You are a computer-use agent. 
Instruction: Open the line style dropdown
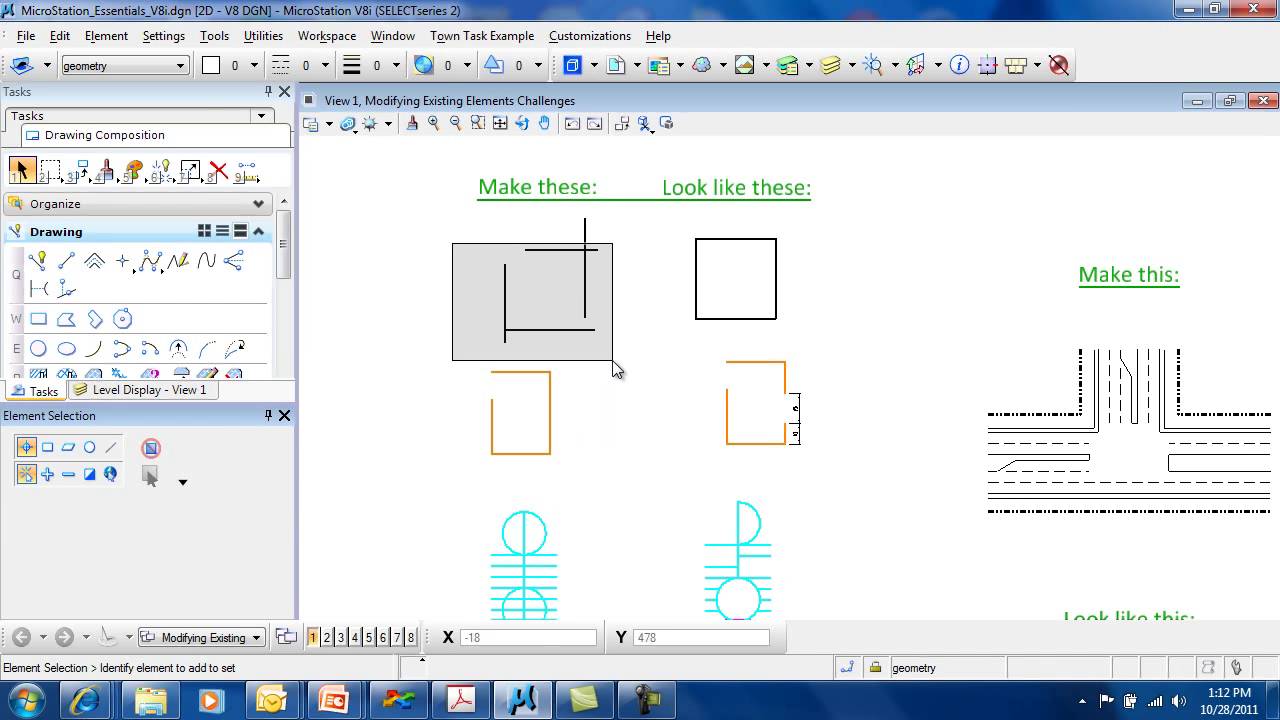point(325,65)
